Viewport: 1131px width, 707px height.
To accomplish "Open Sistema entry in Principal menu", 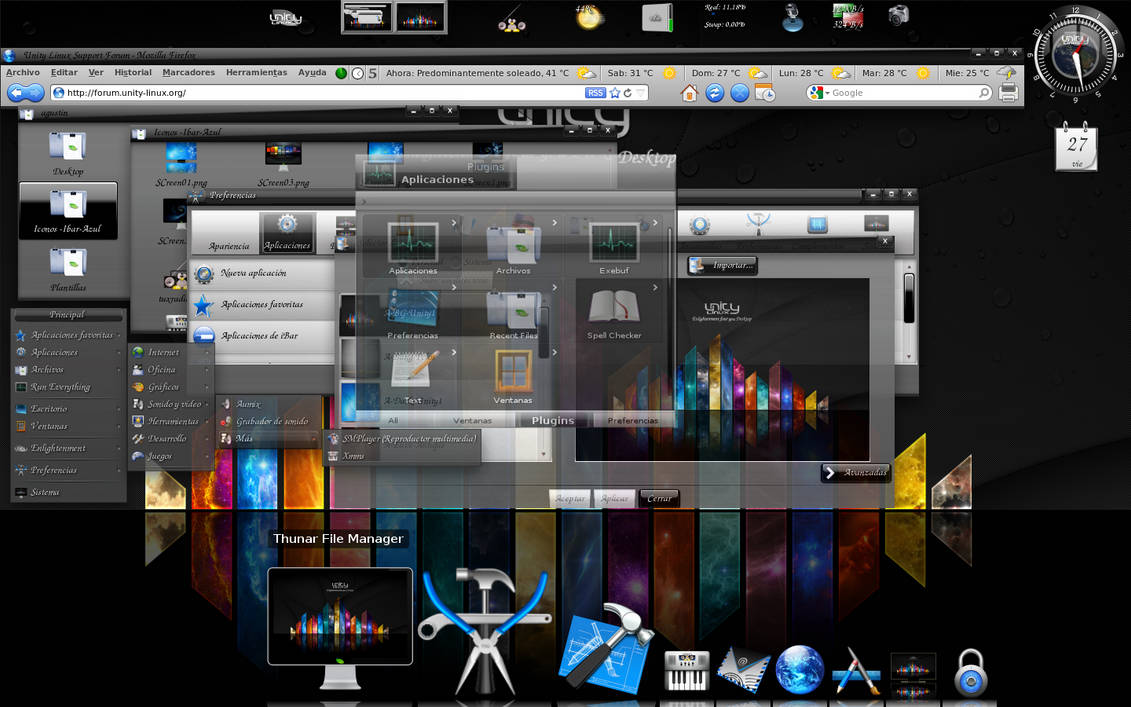I will click(x=69, y=492).
